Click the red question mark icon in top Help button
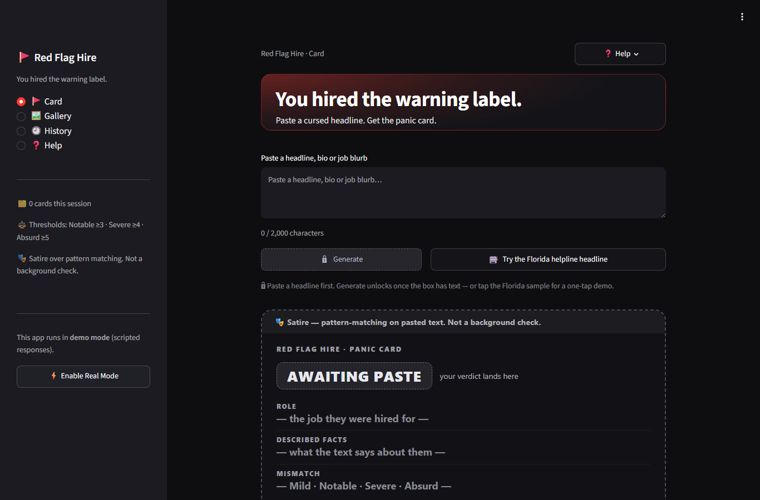 [608, 53]
